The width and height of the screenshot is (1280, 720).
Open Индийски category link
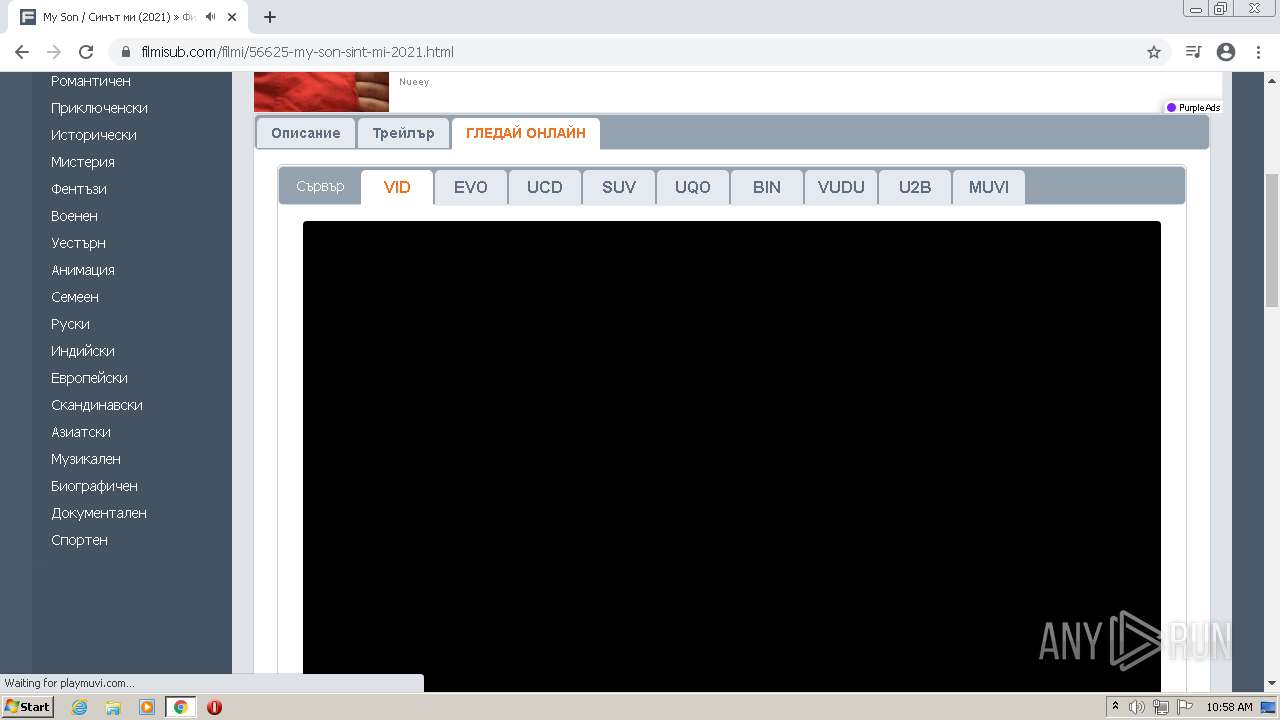[83, 351]
